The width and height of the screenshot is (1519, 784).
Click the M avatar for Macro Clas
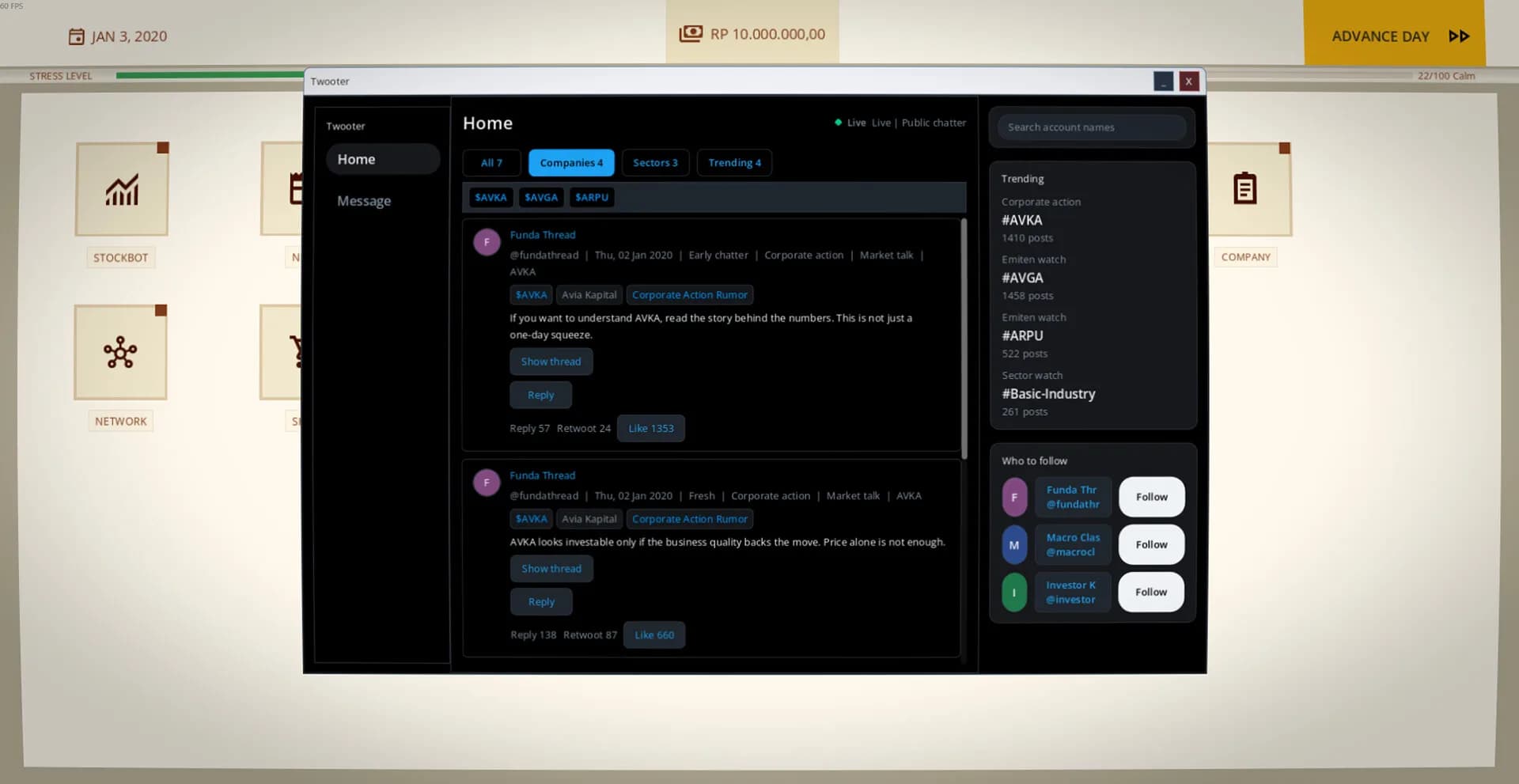pos(1014,545)
